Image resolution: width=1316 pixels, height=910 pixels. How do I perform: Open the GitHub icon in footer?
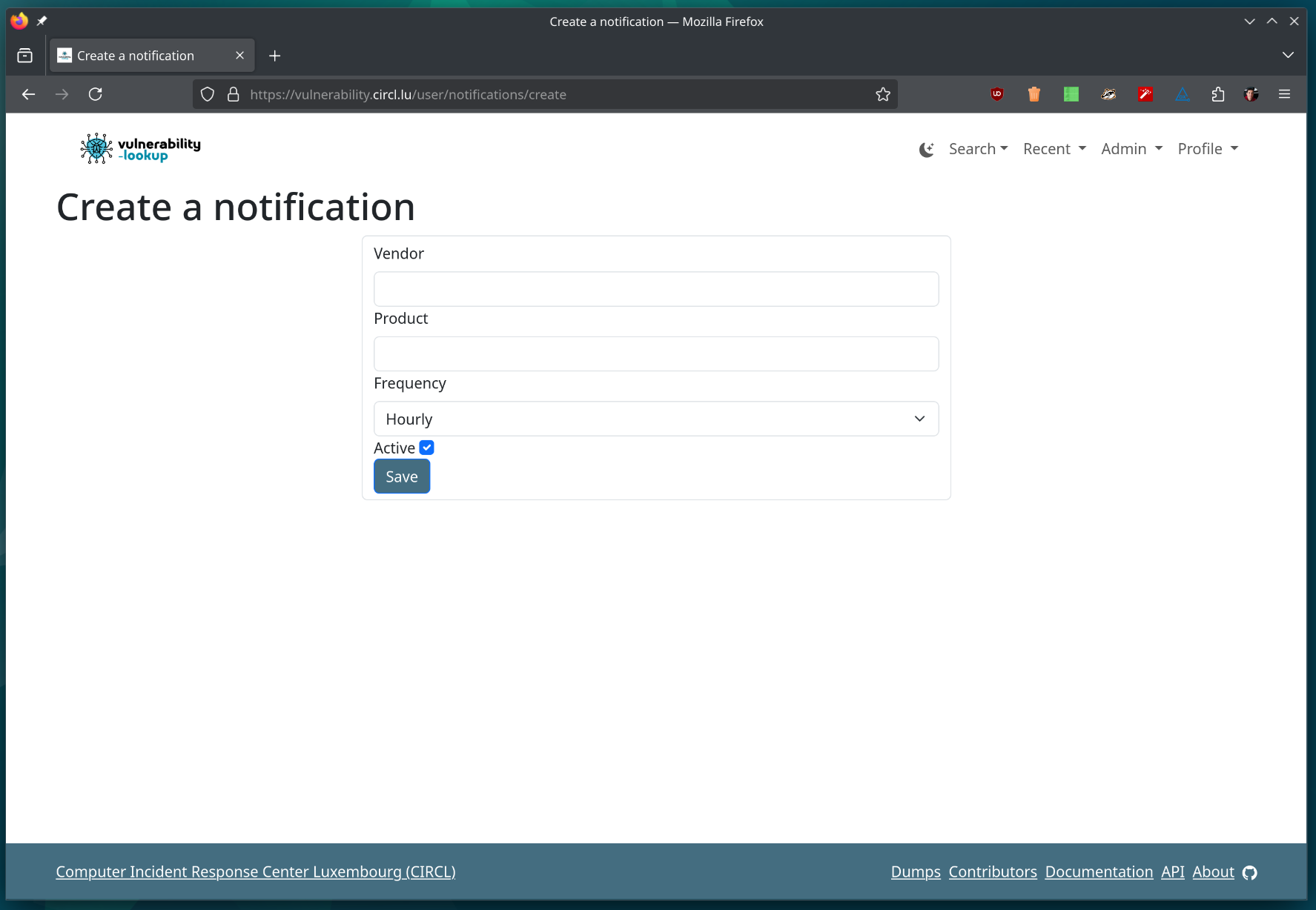point(1250,873)
